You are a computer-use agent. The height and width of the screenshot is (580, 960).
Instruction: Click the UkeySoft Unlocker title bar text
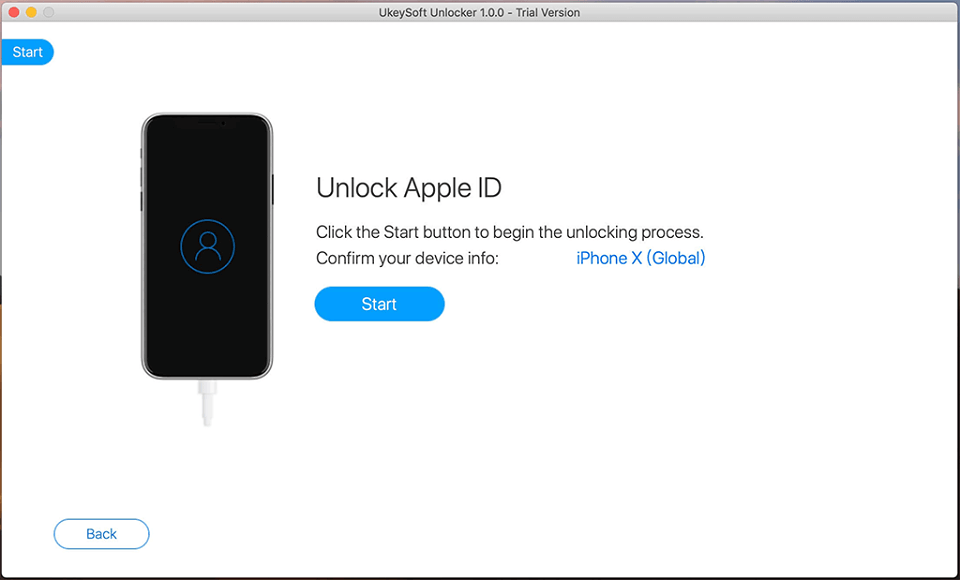[x=479, y=12]
